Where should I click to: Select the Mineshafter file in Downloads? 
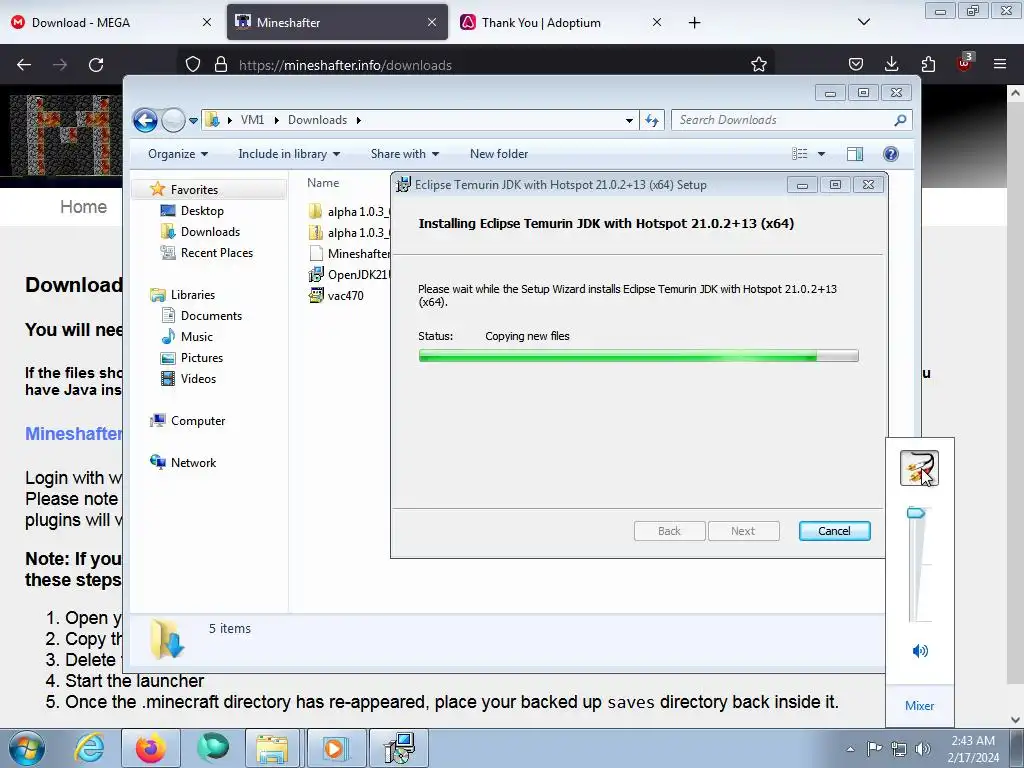349,253
